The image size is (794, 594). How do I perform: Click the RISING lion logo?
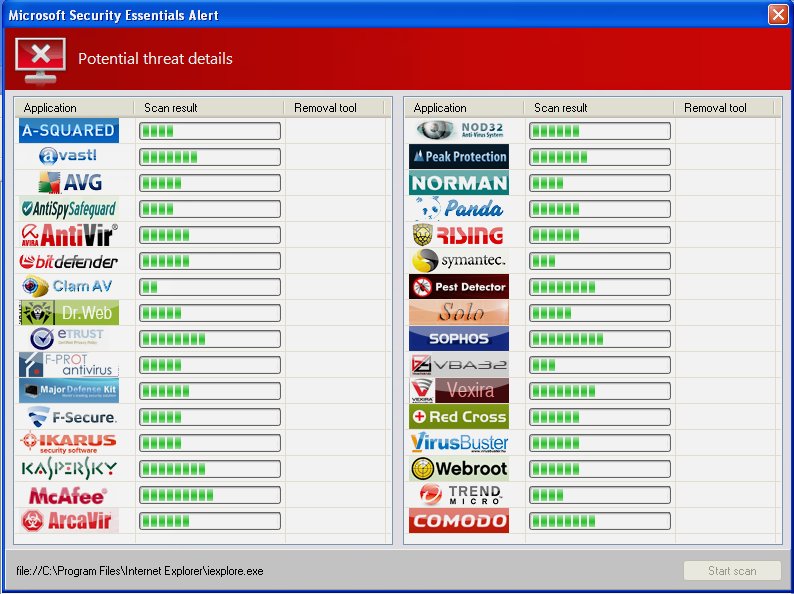tap(458, 235)
